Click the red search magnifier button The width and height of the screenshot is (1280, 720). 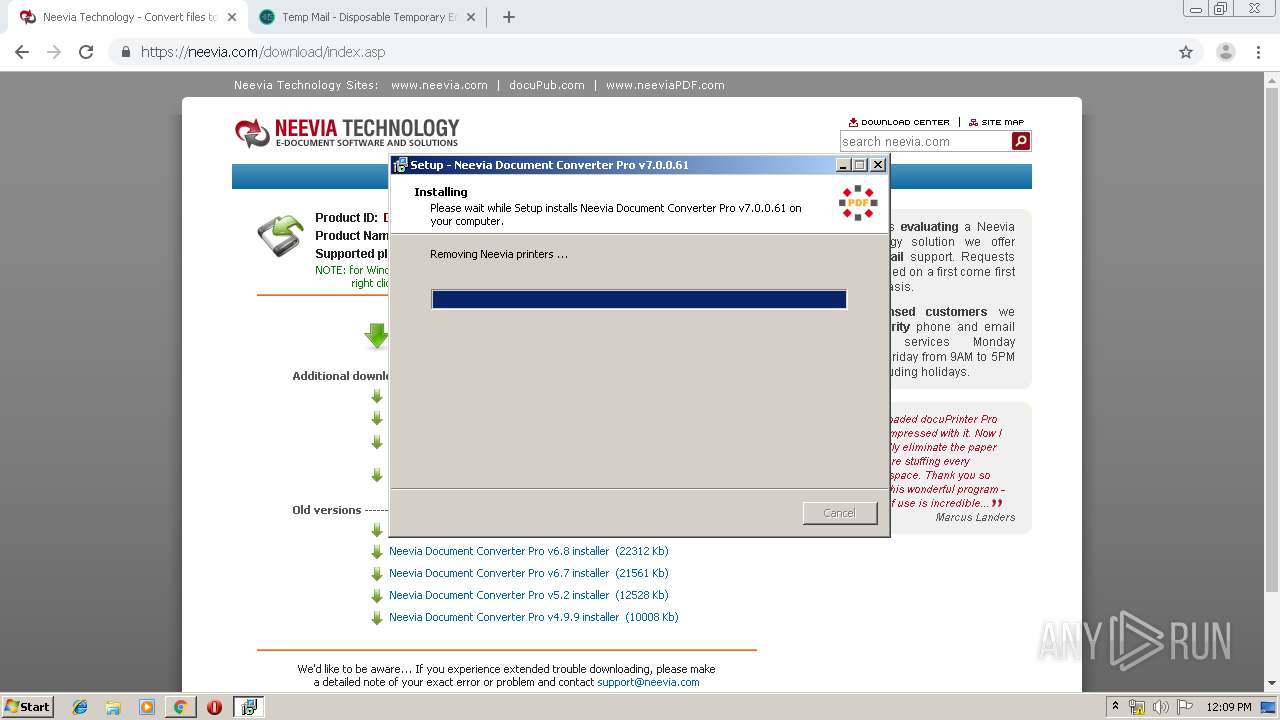(x=1021, y=141)
